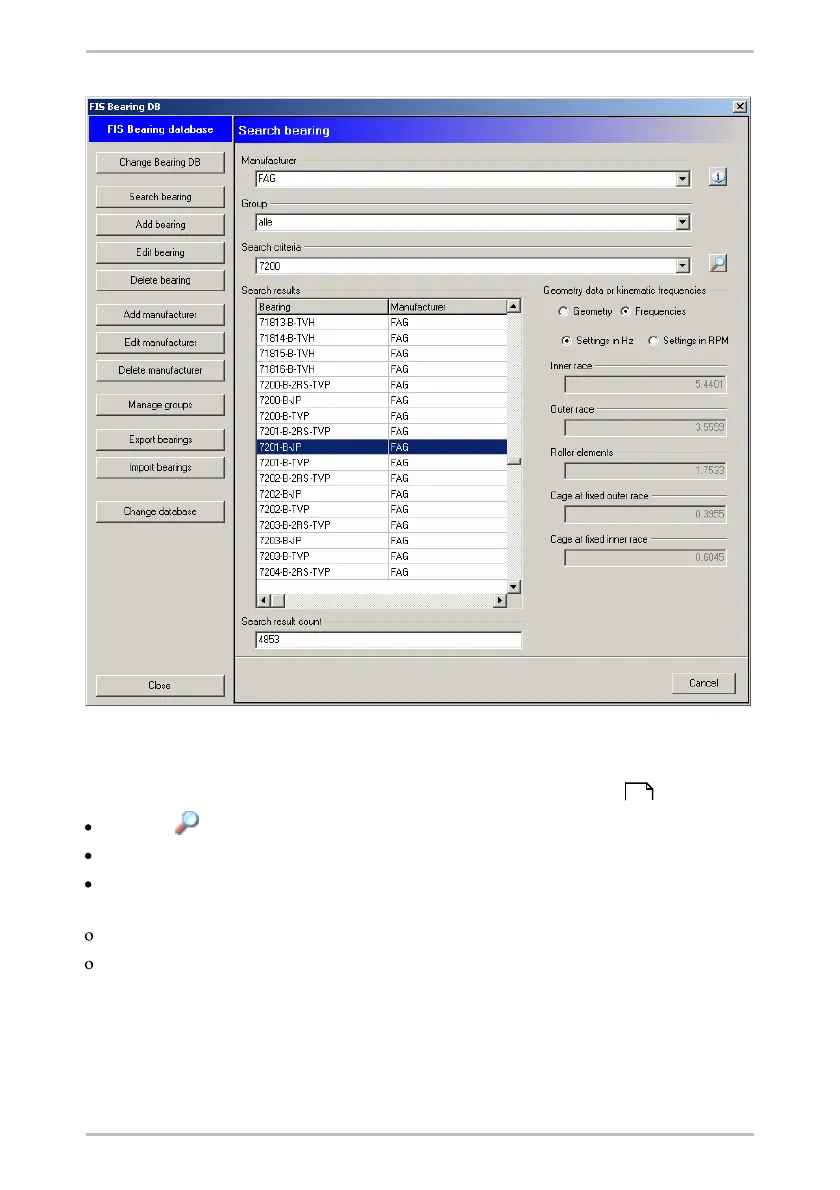Viewport: 840px width, 1190px height.
Task: Expand the Search criteria dropdown arrow
Action: 683,266
